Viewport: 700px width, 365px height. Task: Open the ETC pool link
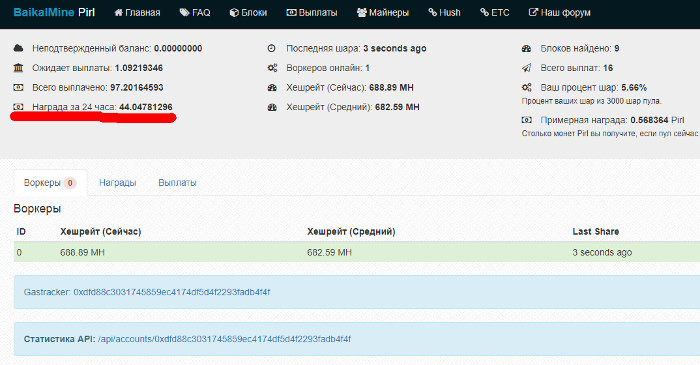494,13
